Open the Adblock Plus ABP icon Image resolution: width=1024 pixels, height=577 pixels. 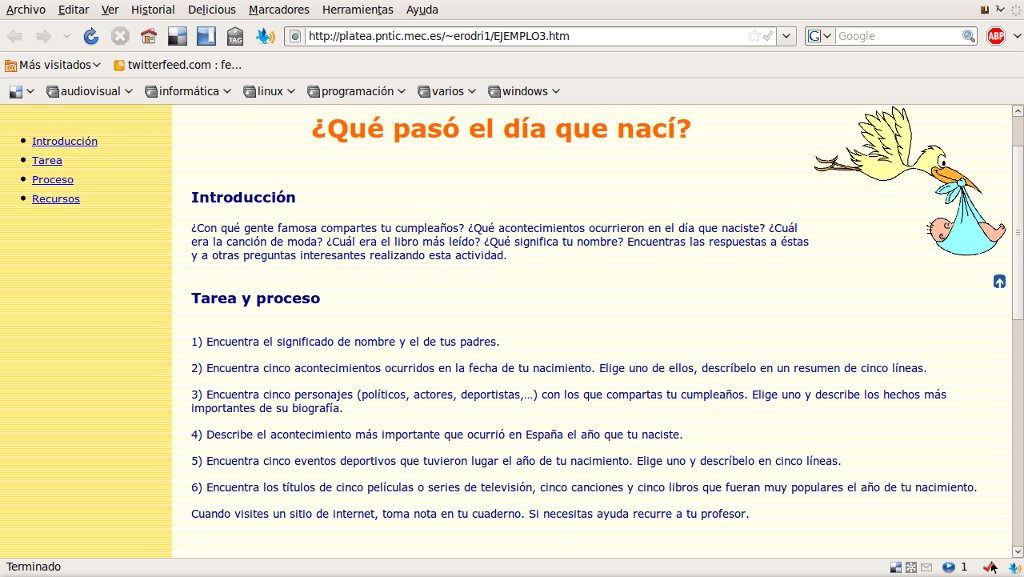[x=995, y=36]
